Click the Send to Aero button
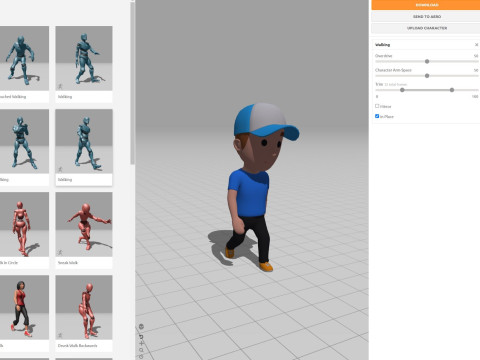This screenshot has height=360, width=480. [426, 16]
